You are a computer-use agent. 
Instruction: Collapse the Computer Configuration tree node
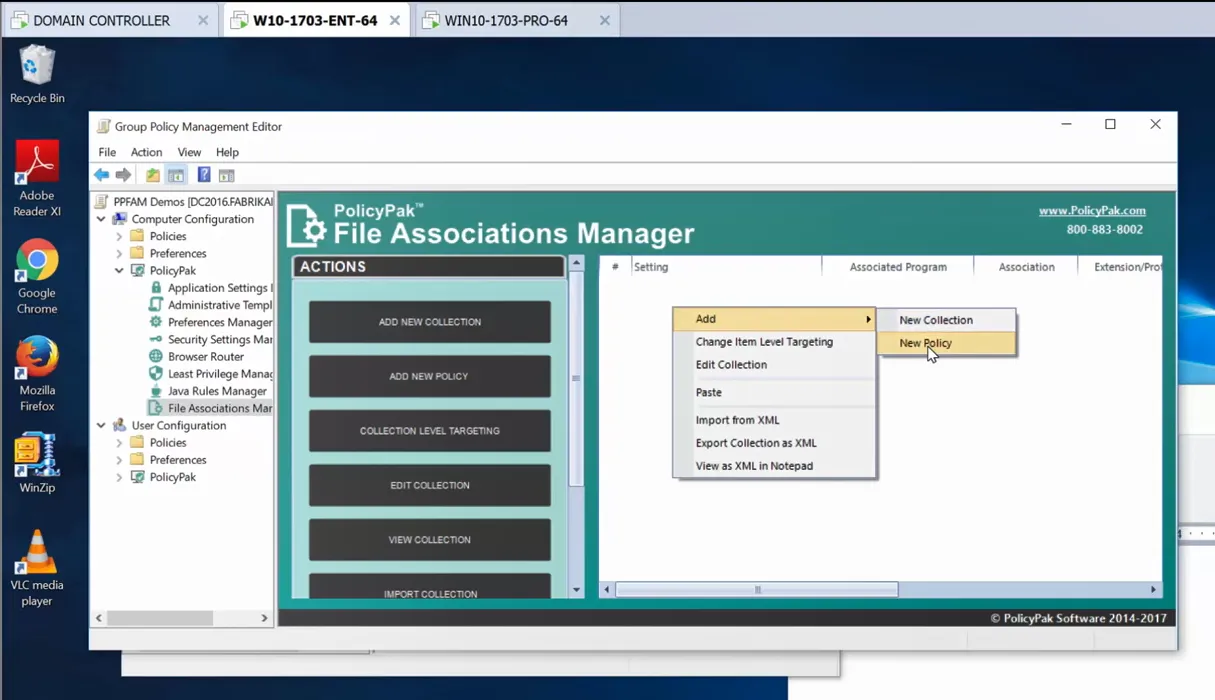pyautogui.click(x=102, y=219)
